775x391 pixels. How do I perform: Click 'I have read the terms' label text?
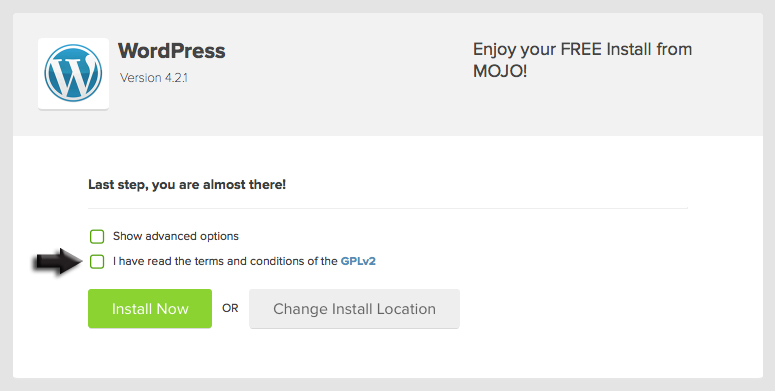225,261
